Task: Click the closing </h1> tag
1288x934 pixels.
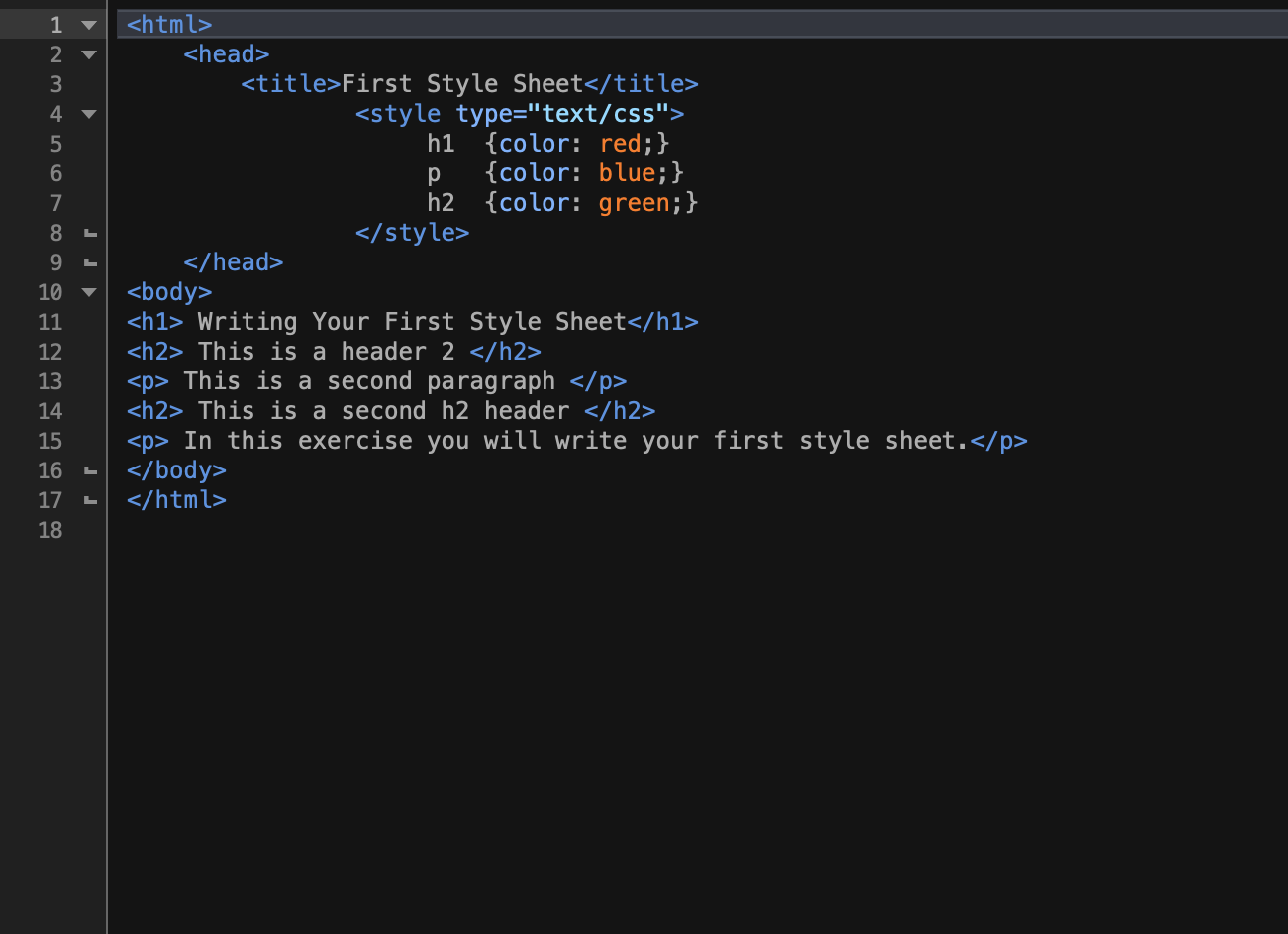Action: coord(662,322)
